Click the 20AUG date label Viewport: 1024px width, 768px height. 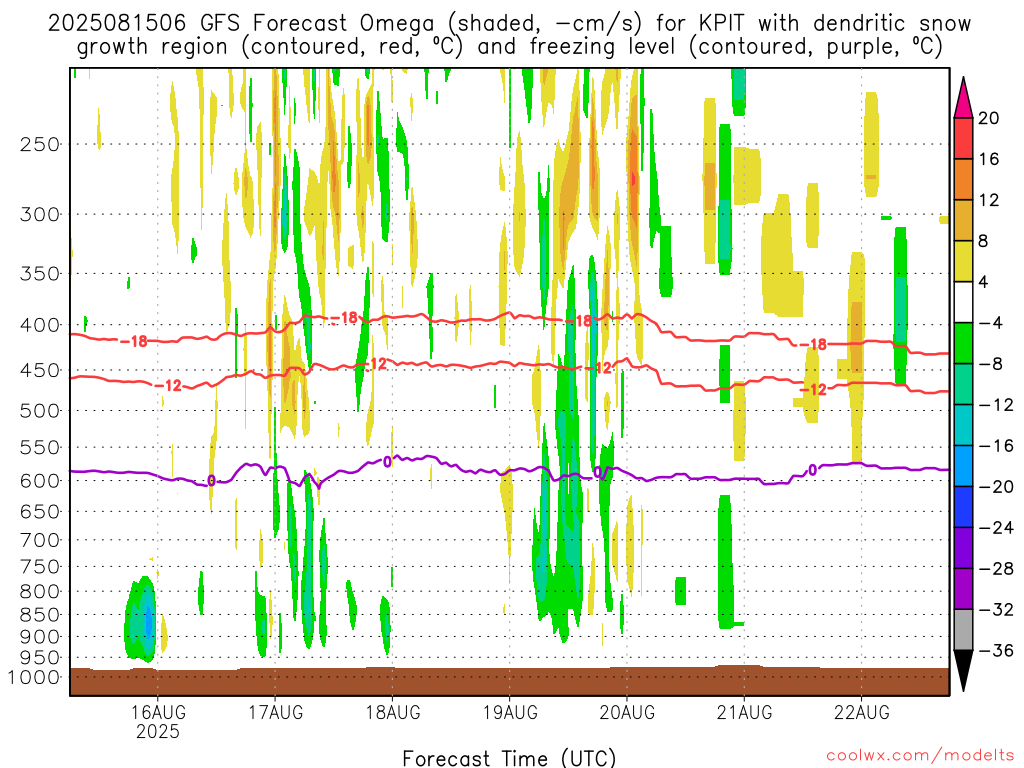[x=627, y=712]
